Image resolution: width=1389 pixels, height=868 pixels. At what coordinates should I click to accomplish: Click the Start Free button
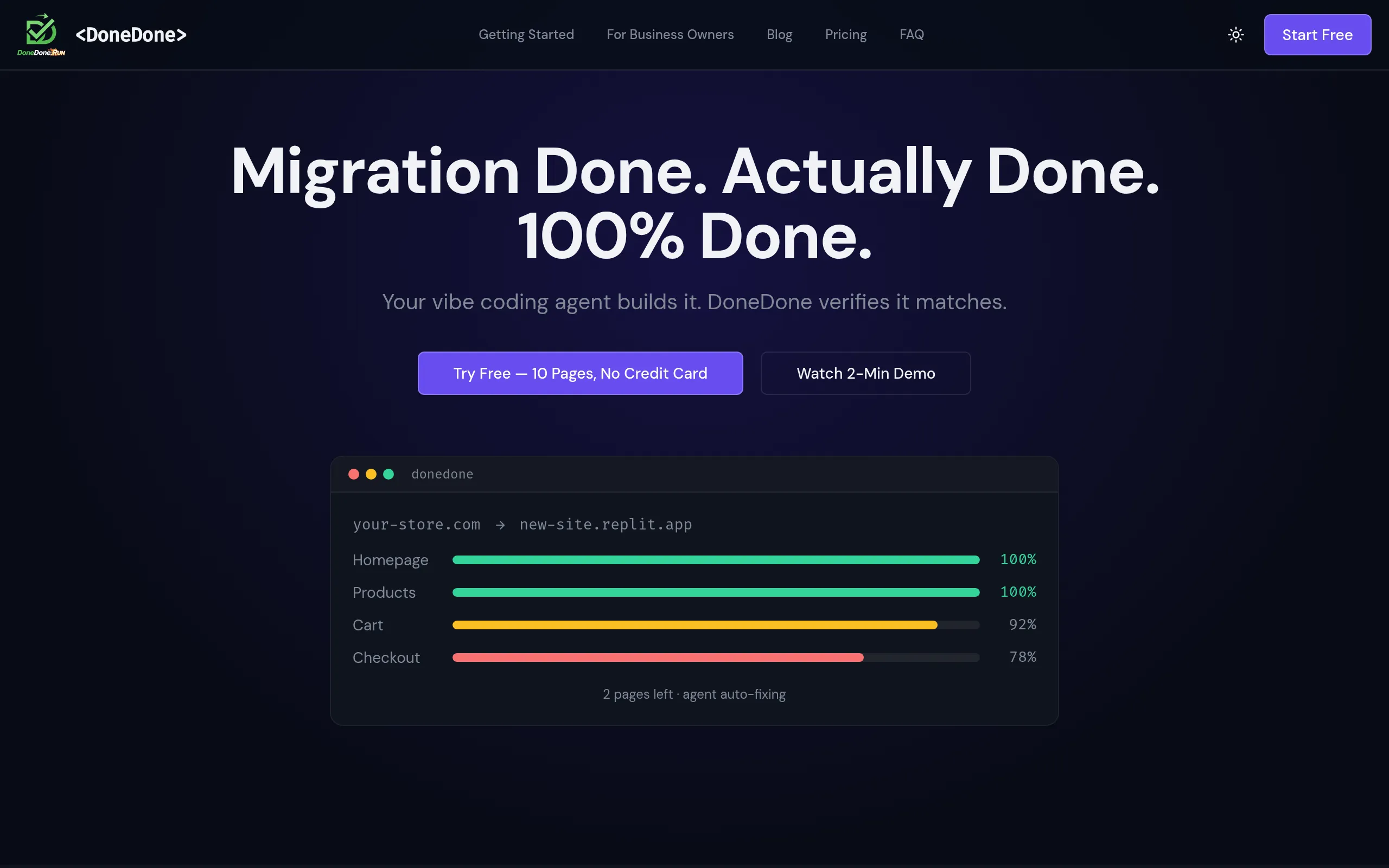click(x=1317, y=35)
